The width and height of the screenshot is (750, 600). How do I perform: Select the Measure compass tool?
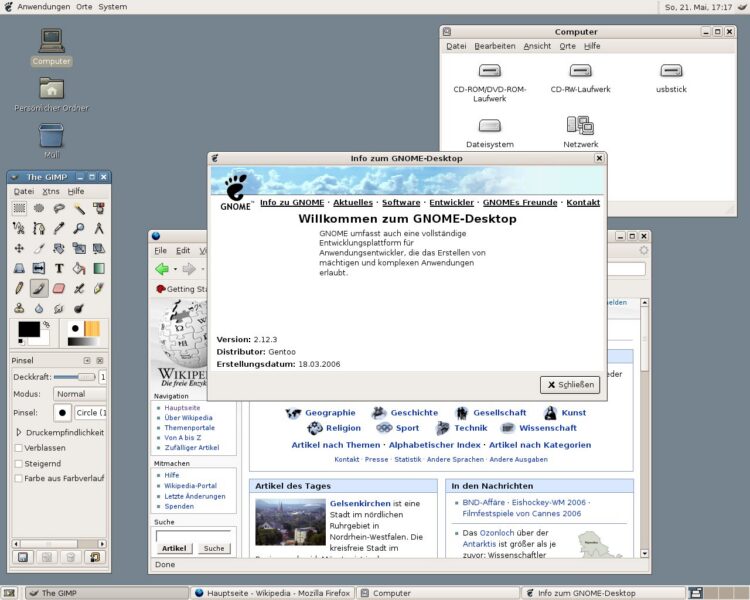point(99,228)
